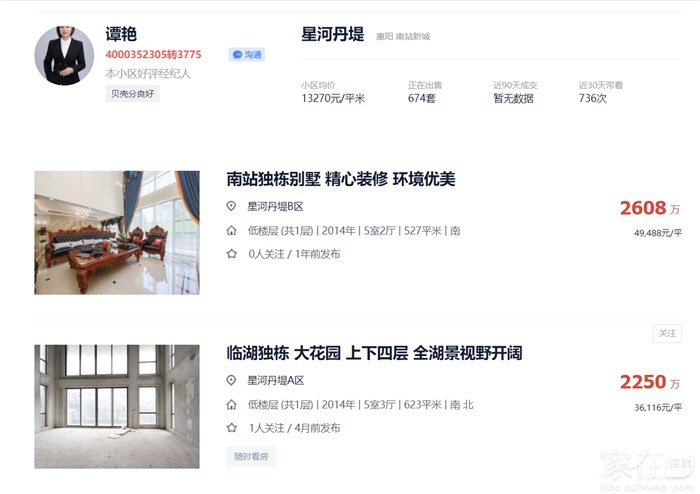
Task: Open listing 临湖独栋 大花园 上下四层
Action: click(x=374, y=353)
